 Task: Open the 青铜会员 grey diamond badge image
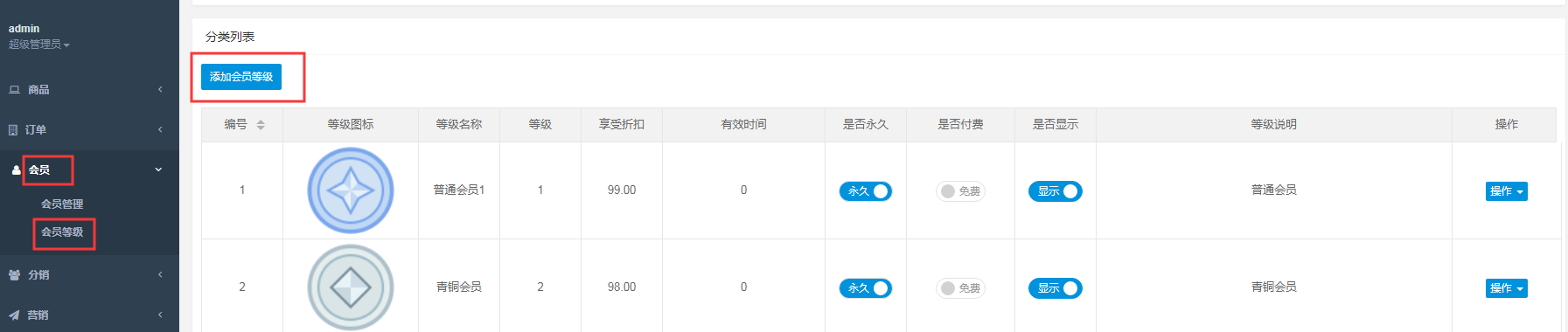pos(351,287)
